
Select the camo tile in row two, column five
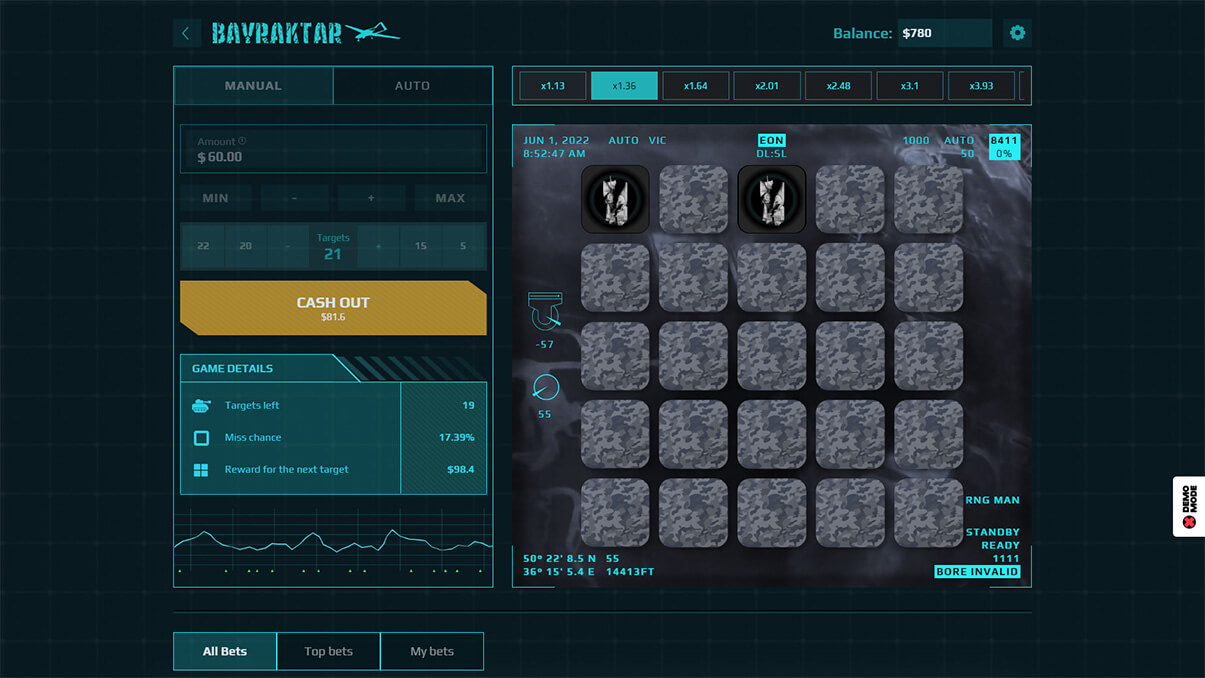929,278
